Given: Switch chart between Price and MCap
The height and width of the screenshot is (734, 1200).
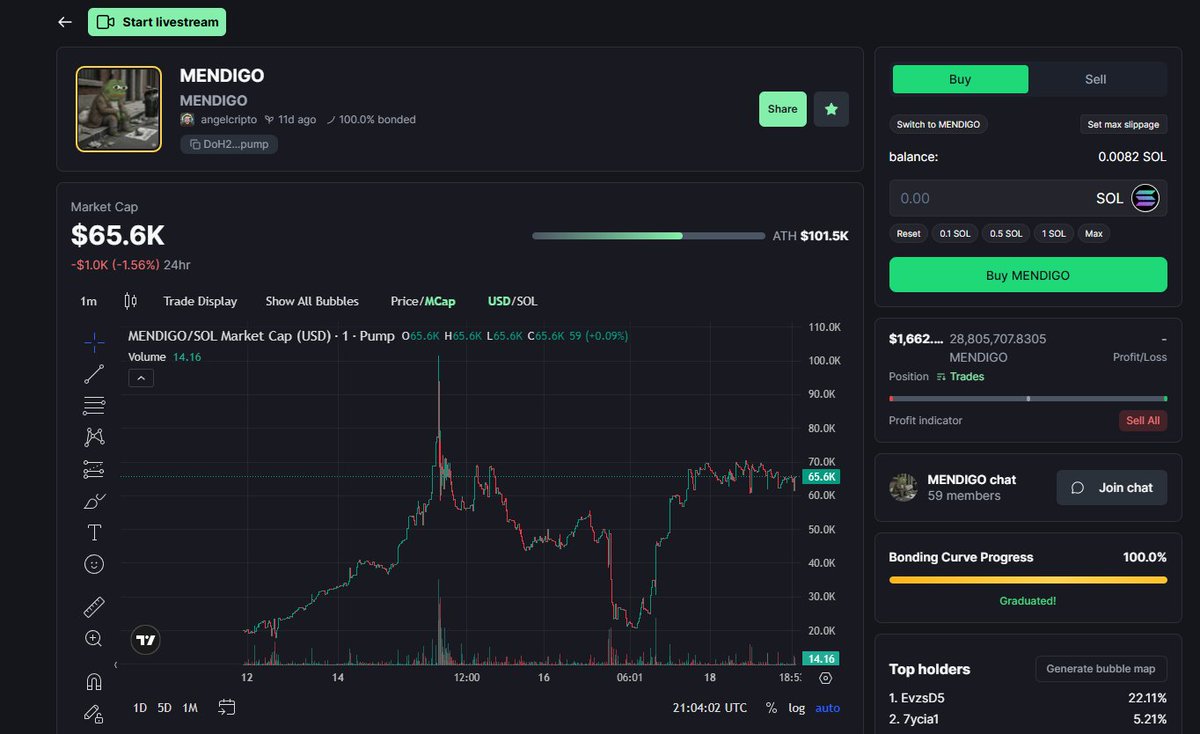Looking at the screenshot, I should tap(423, 301).
